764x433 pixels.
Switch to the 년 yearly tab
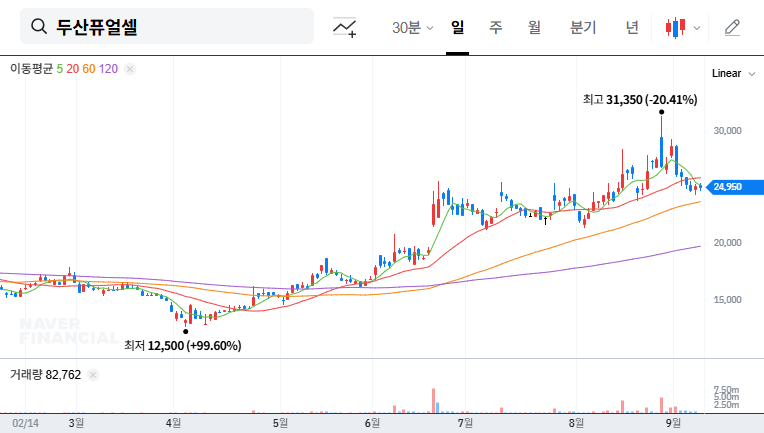[632, 27]
